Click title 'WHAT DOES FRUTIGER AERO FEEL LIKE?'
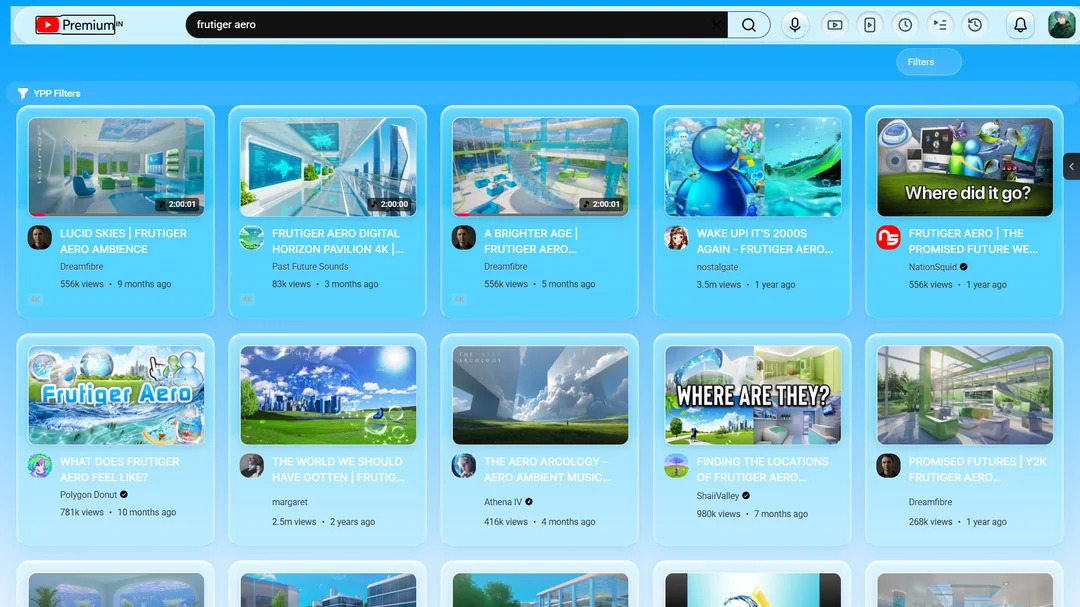The width and height of the screenshot is (1080, 607). click(120, 469)
